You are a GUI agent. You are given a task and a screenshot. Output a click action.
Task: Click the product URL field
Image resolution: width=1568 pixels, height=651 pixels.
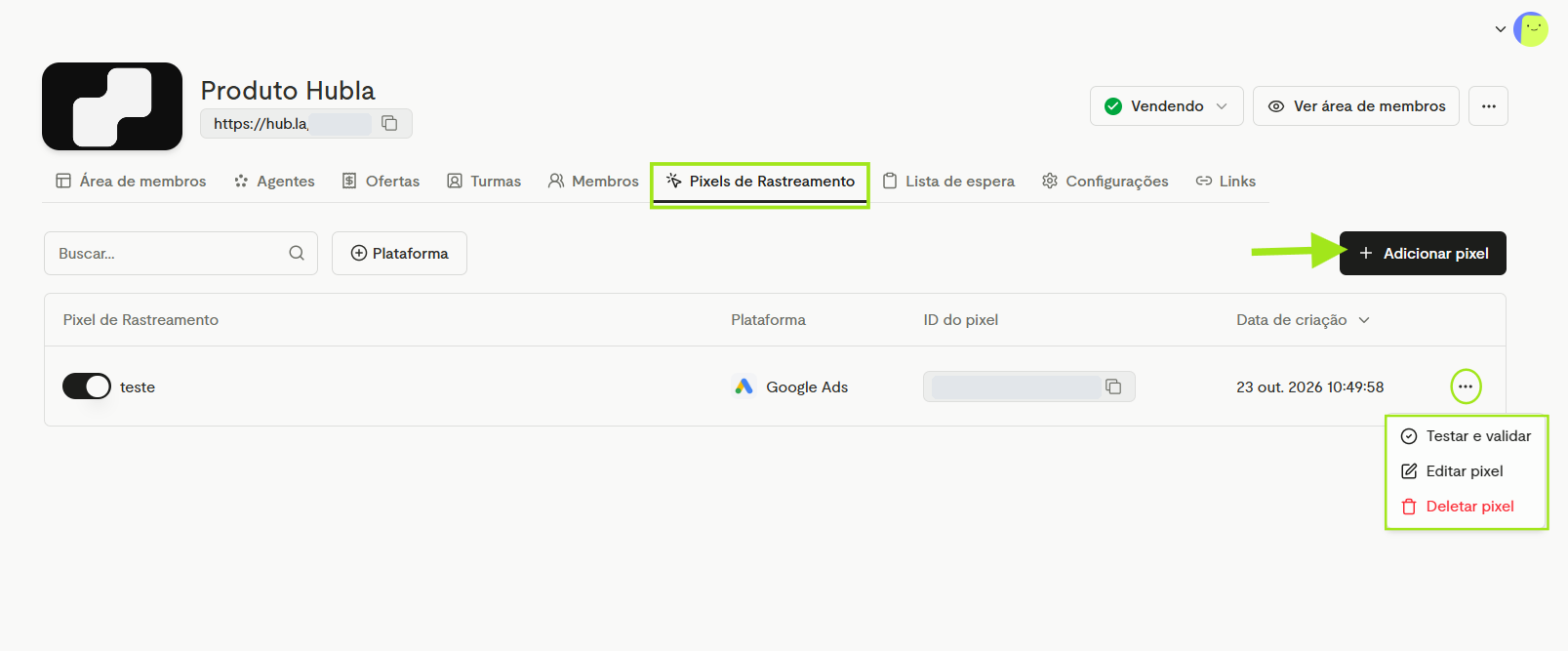(x=306, y=123)
